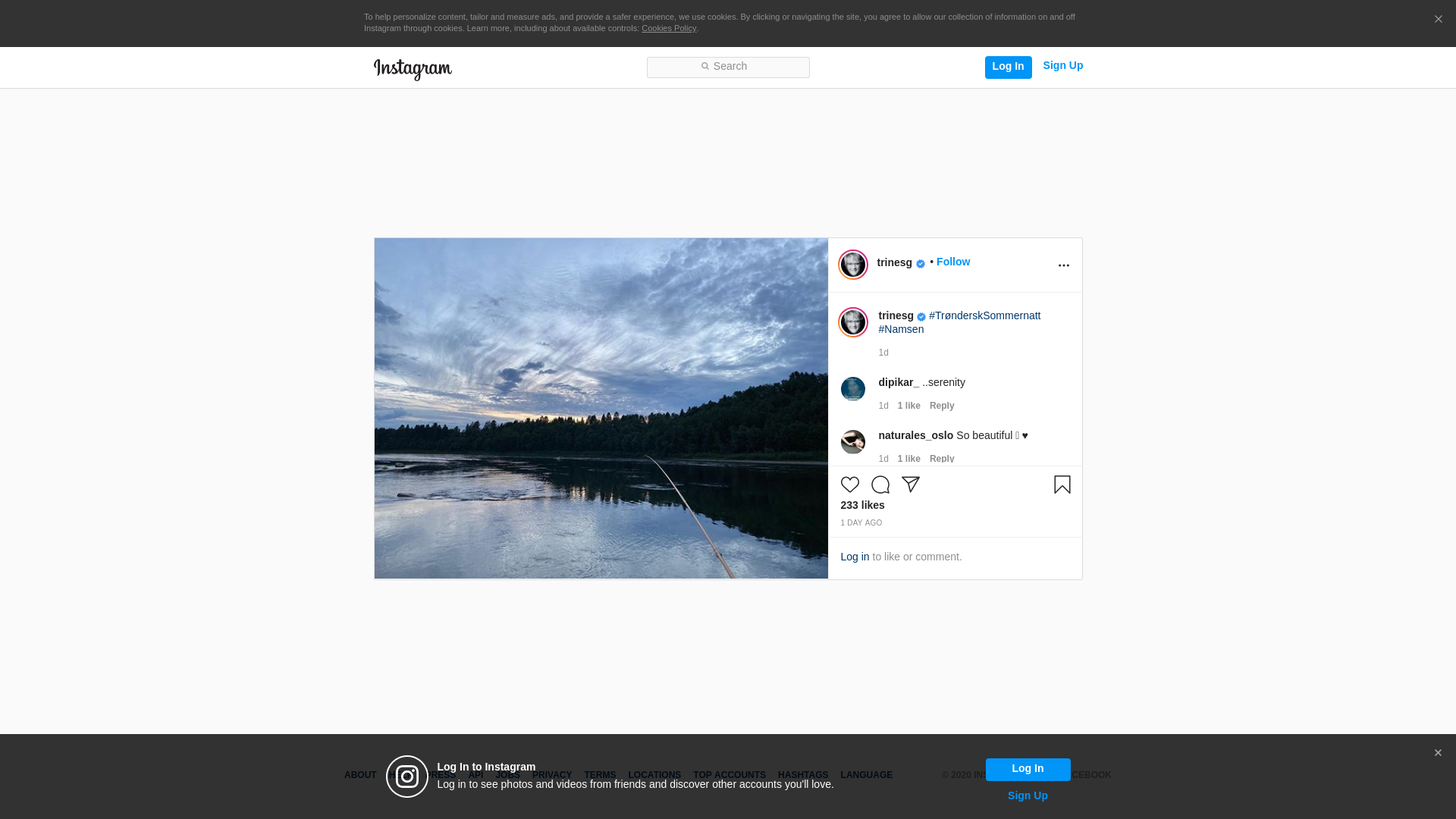
Task: Open Cookies Policy link
Action: (668, 28)
